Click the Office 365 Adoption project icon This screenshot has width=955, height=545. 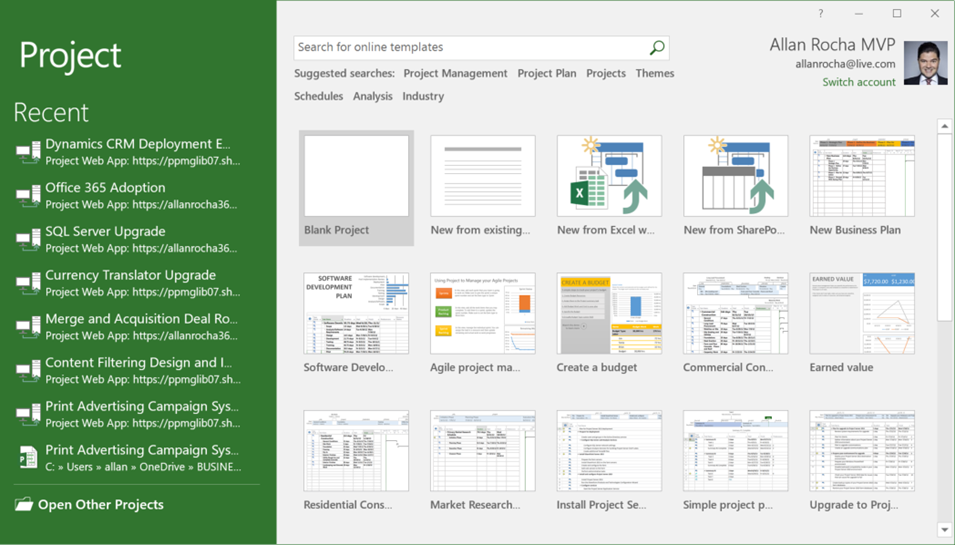pyautogui.click(x=27, y=196)
